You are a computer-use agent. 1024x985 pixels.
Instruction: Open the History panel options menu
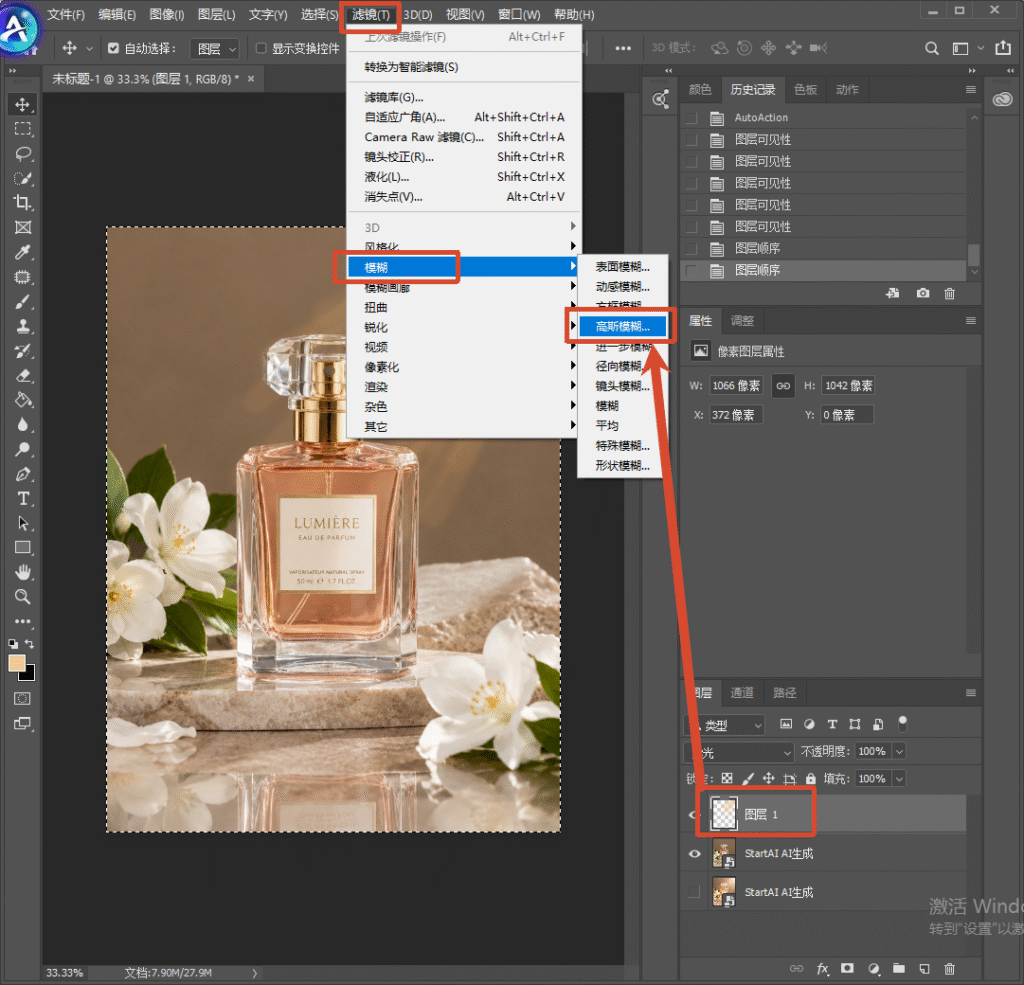click(x=970, y=90)
